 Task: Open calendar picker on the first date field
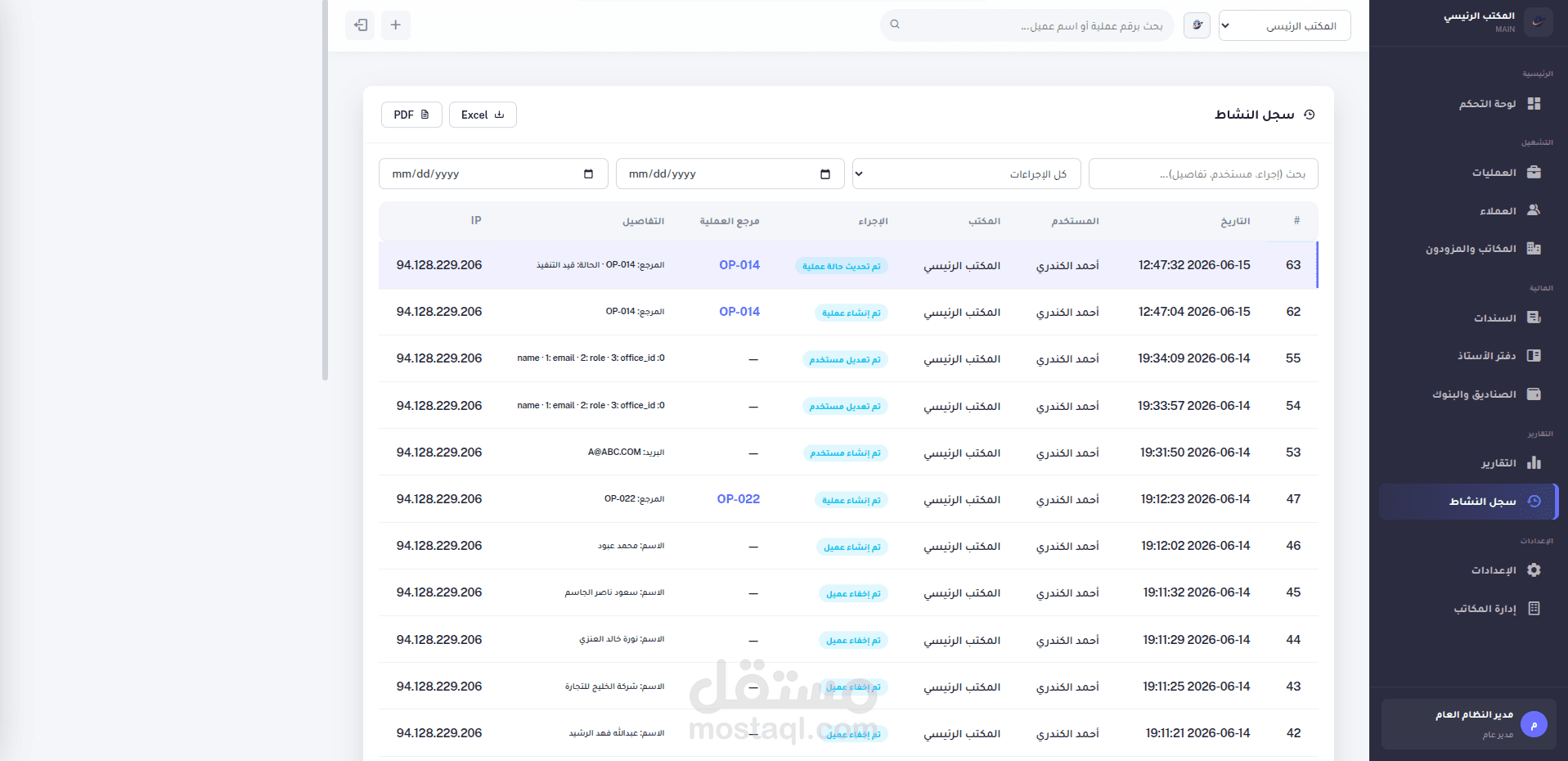824,174
